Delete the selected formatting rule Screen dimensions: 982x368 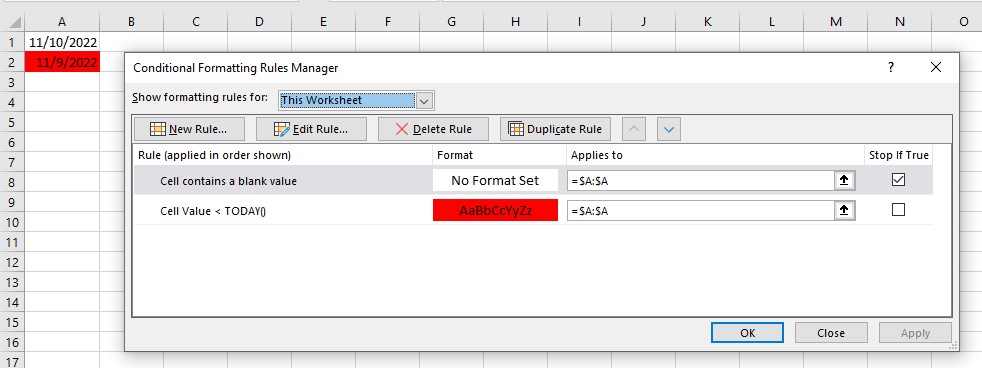point(433,130)
